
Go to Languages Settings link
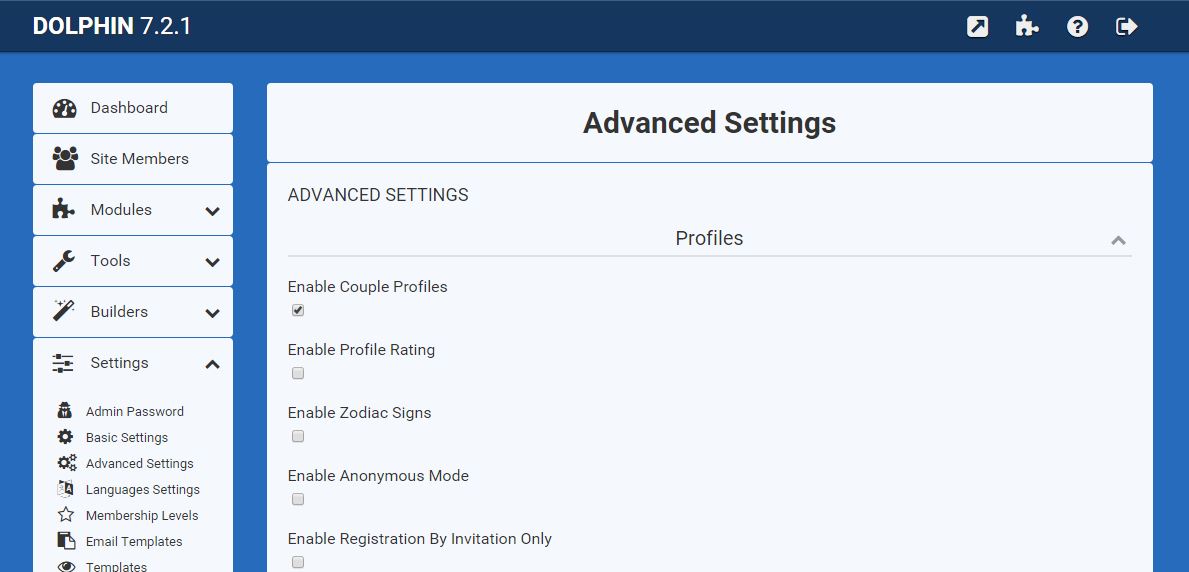143,489
